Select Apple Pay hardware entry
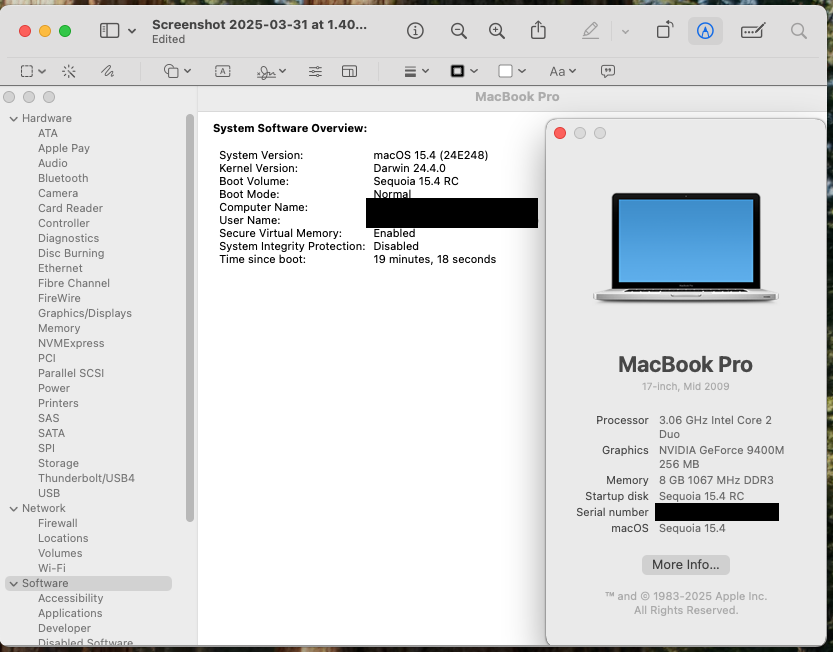Screen dimensions: 833x652 tap(64, 148)
